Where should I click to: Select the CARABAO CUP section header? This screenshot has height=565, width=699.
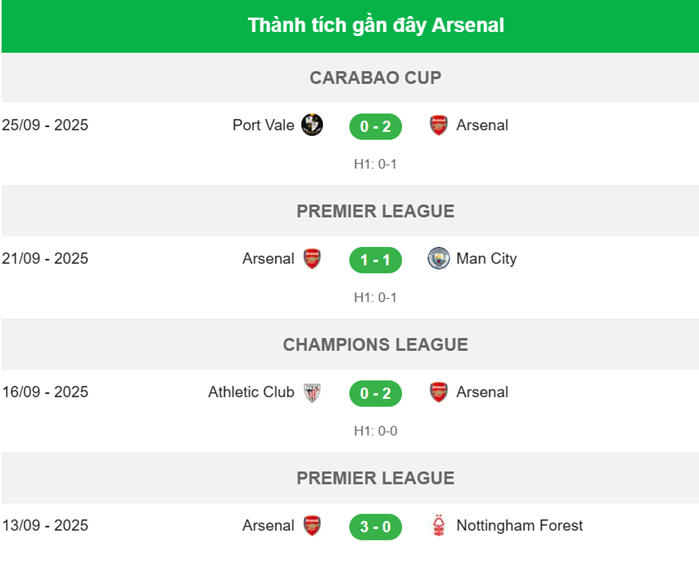[375, 78]
